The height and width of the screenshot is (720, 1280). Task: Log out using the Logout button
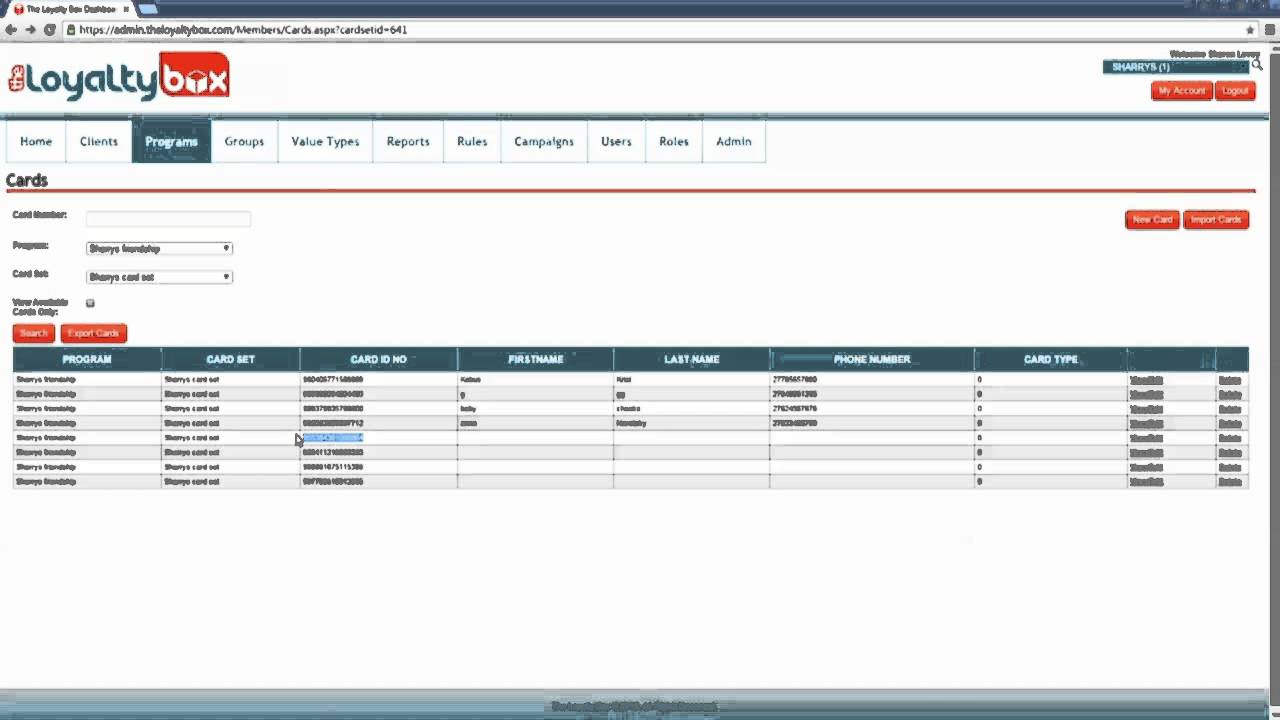[1235, 91]
